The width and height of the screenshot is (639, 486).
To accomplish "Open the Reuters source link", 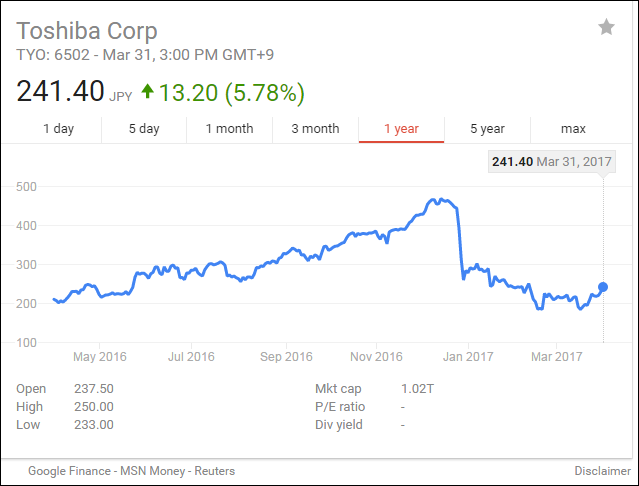I will pos(215,470).
